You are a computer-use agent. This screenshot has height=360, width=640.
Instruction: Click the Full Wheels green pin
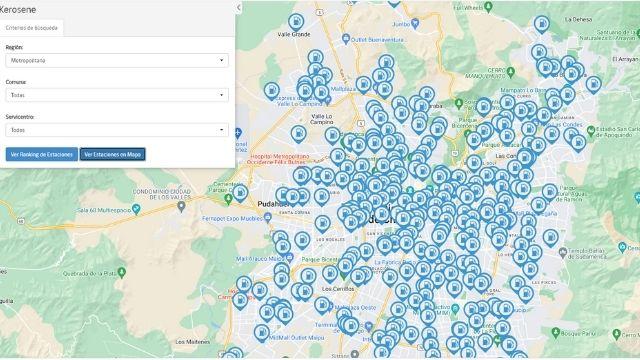[489, 7]
